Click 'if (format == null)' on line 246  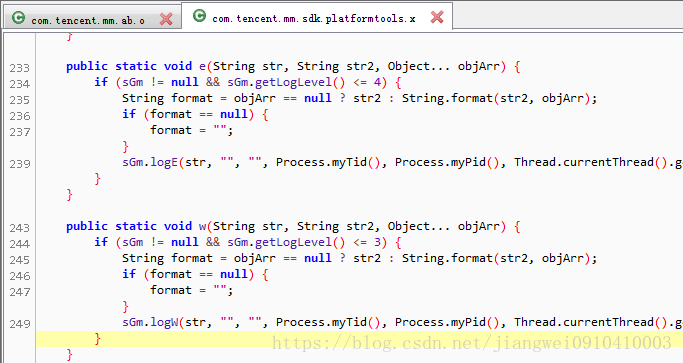(188, 275)
